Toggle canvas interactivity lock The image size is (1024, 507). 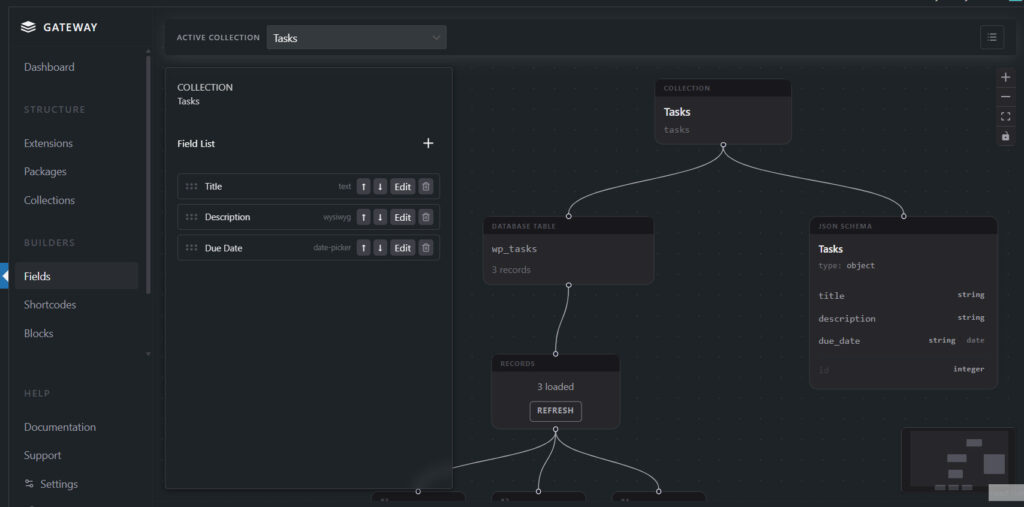(1005, 136)
